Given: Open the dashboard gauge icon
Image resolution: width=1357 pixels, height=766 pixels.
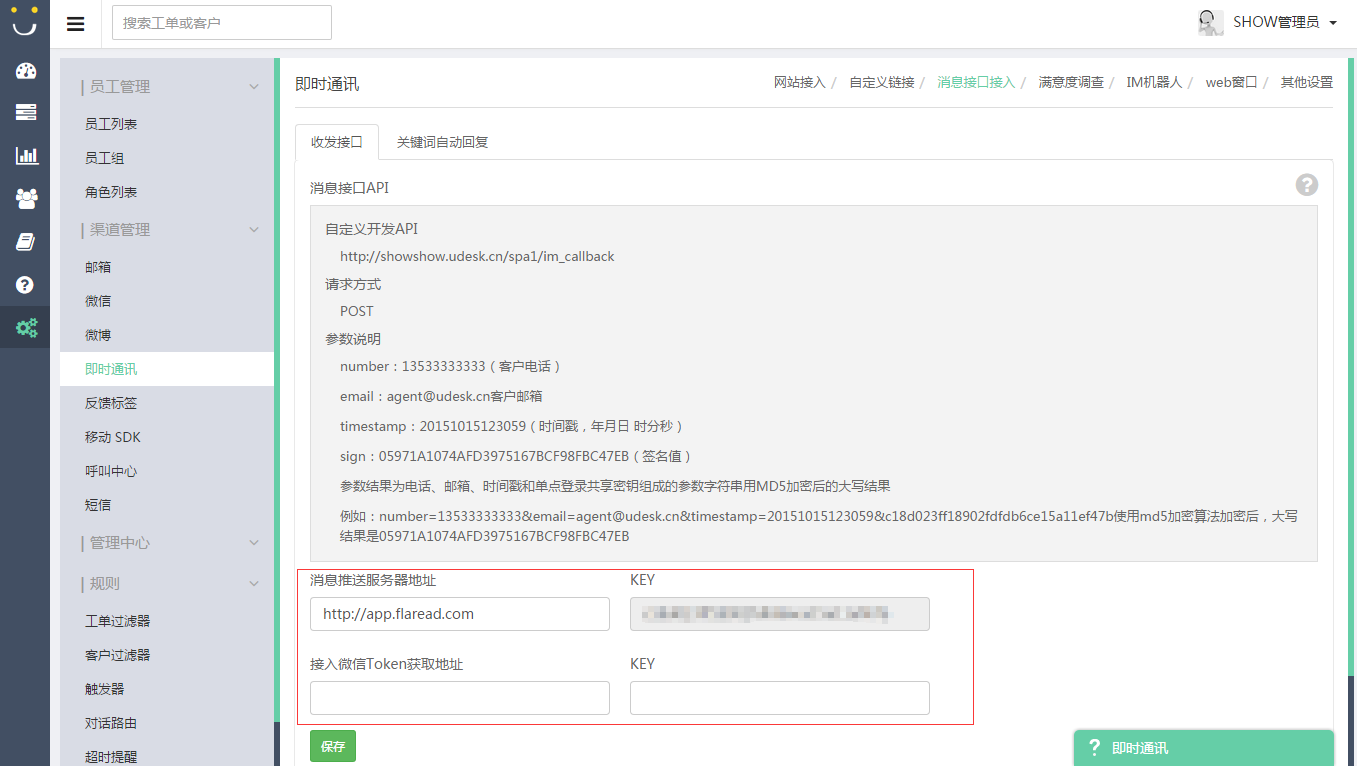Looking at the screenshot, I should (26, 71).
